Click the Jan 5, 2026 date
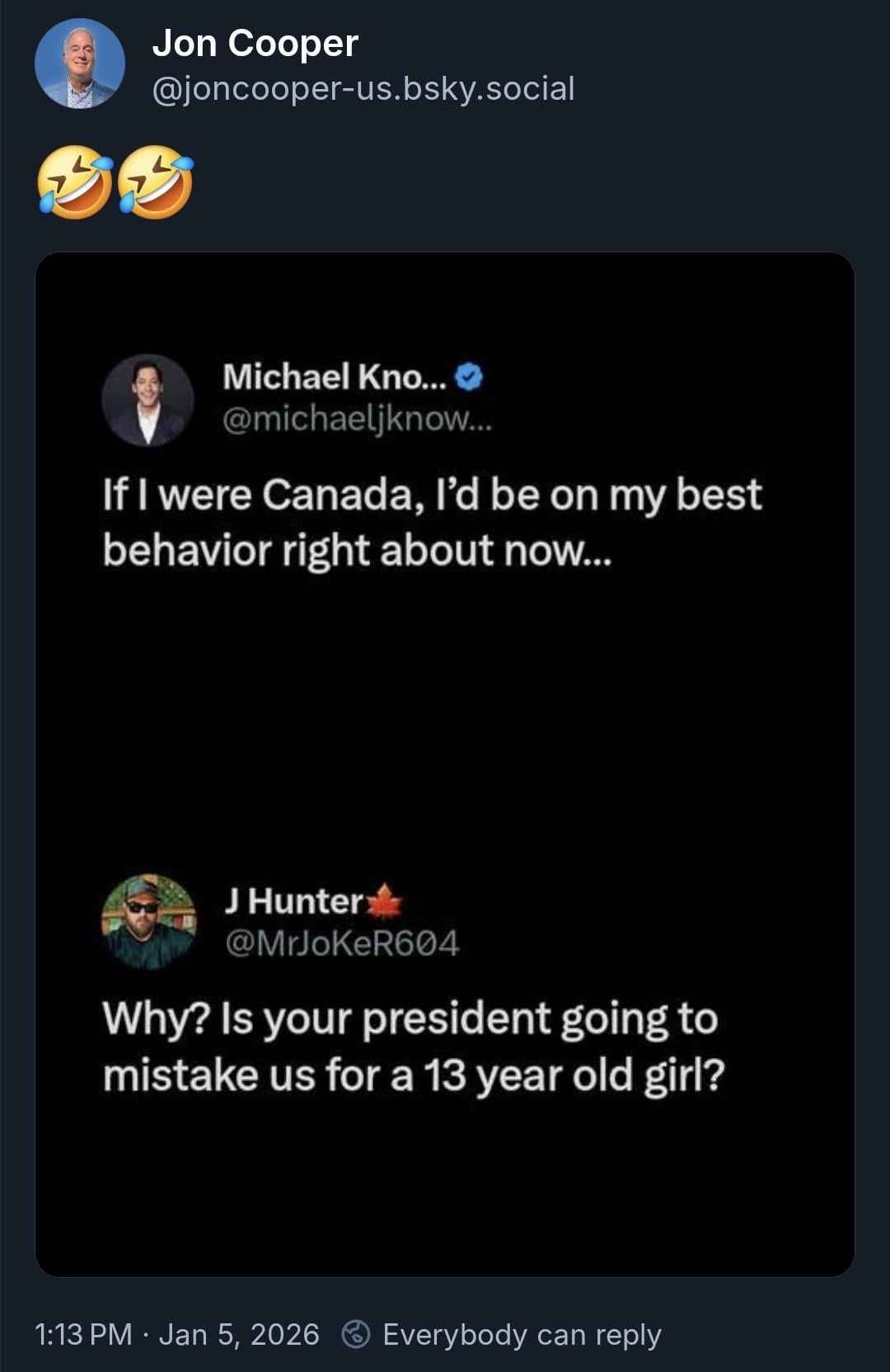The width and height of the screenshot is (890, 1372). (x=238, y=1334)
